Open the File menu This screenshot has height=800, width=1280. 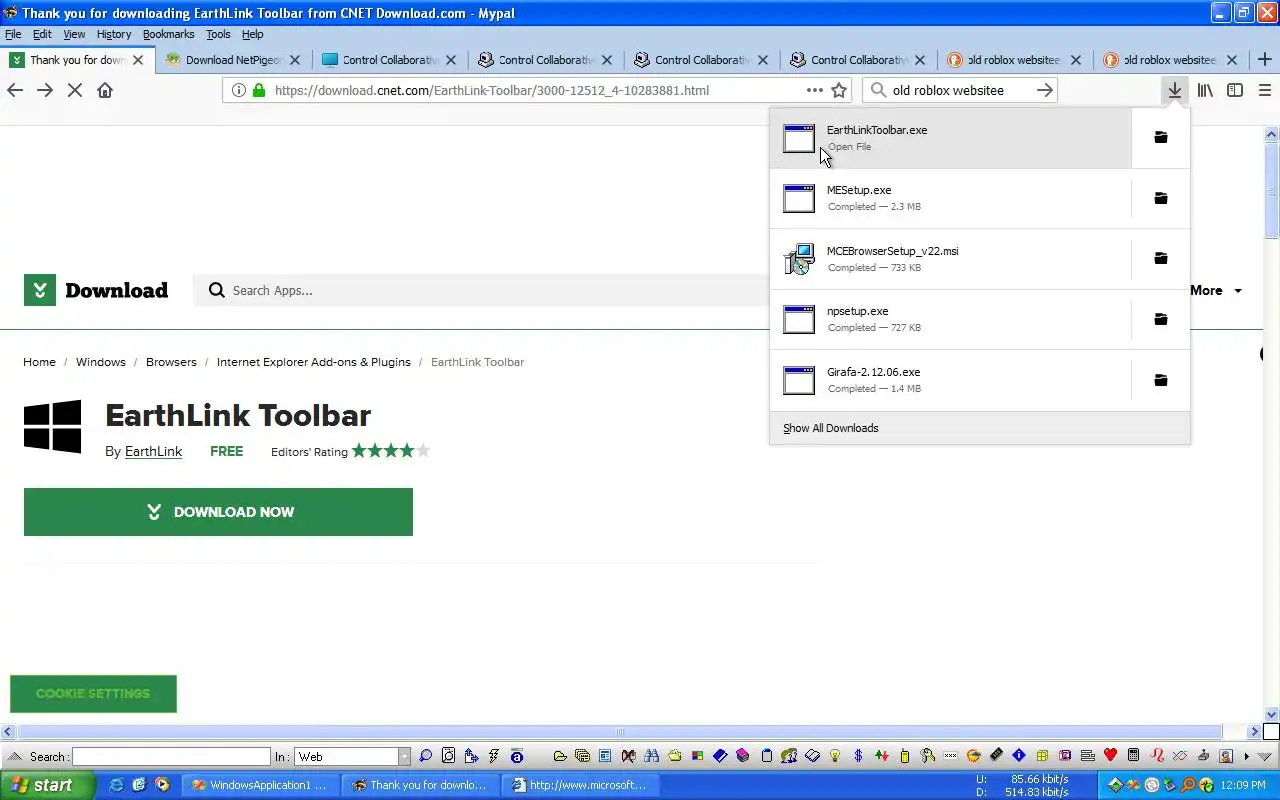[13, 34]
